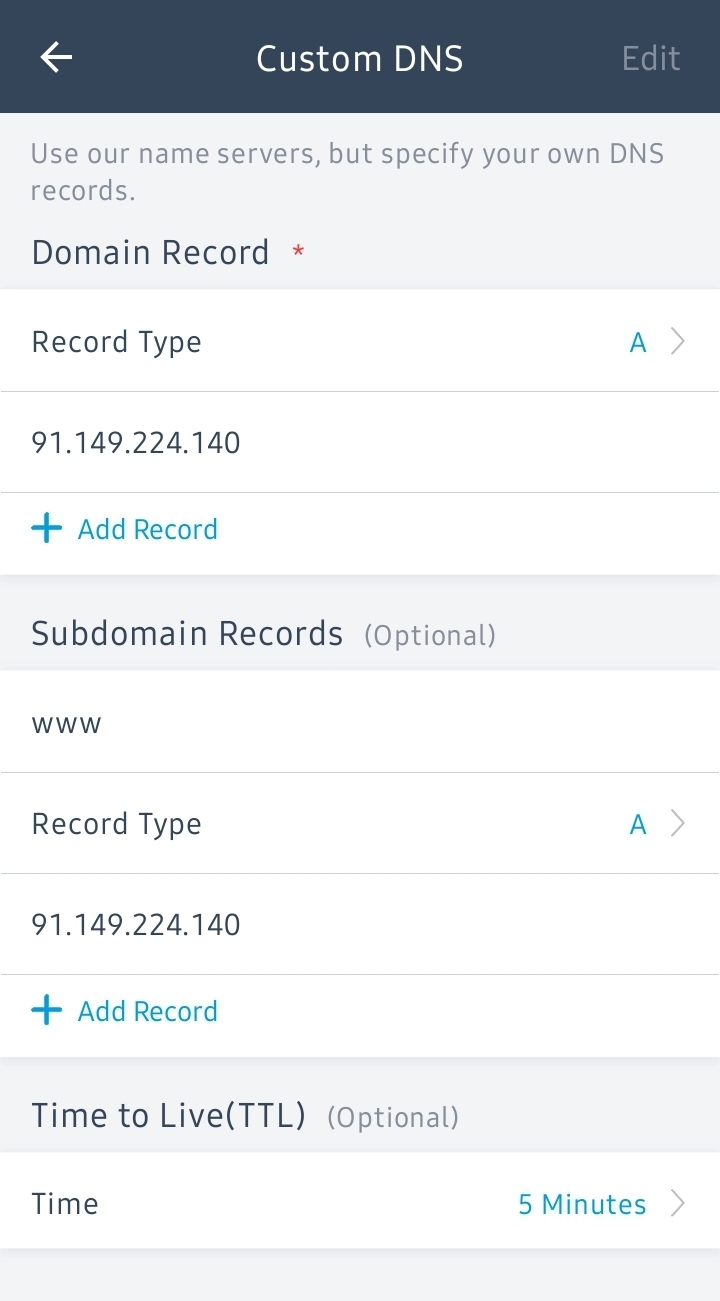Tap the Record Type label under Subdomain Records
This screenshot has width=720, height=1301.
coord(117,824)
